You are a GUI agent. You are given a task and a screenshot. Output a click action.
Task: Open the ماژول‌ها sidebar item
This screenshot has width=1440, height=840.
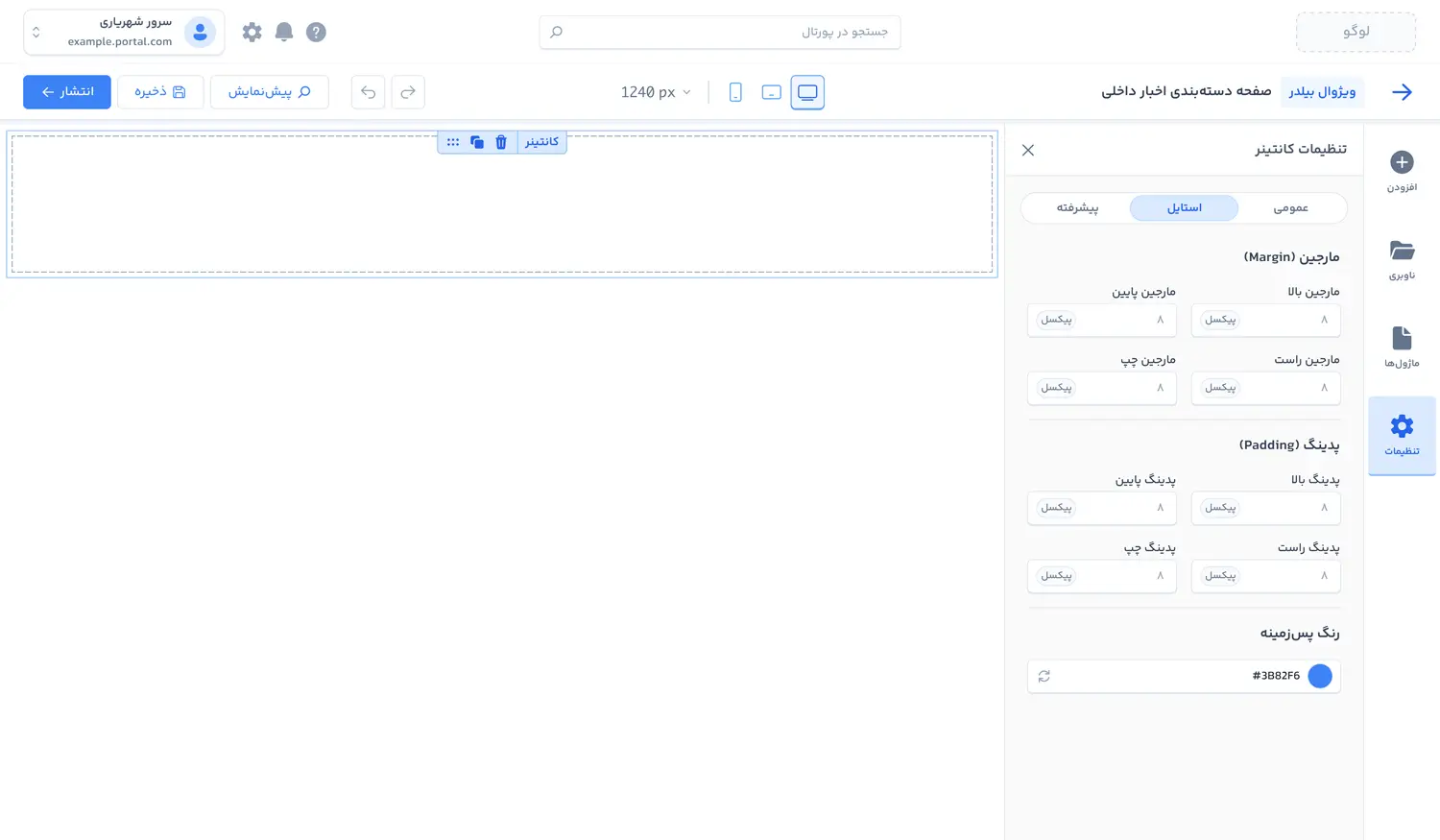[1402, 348]
